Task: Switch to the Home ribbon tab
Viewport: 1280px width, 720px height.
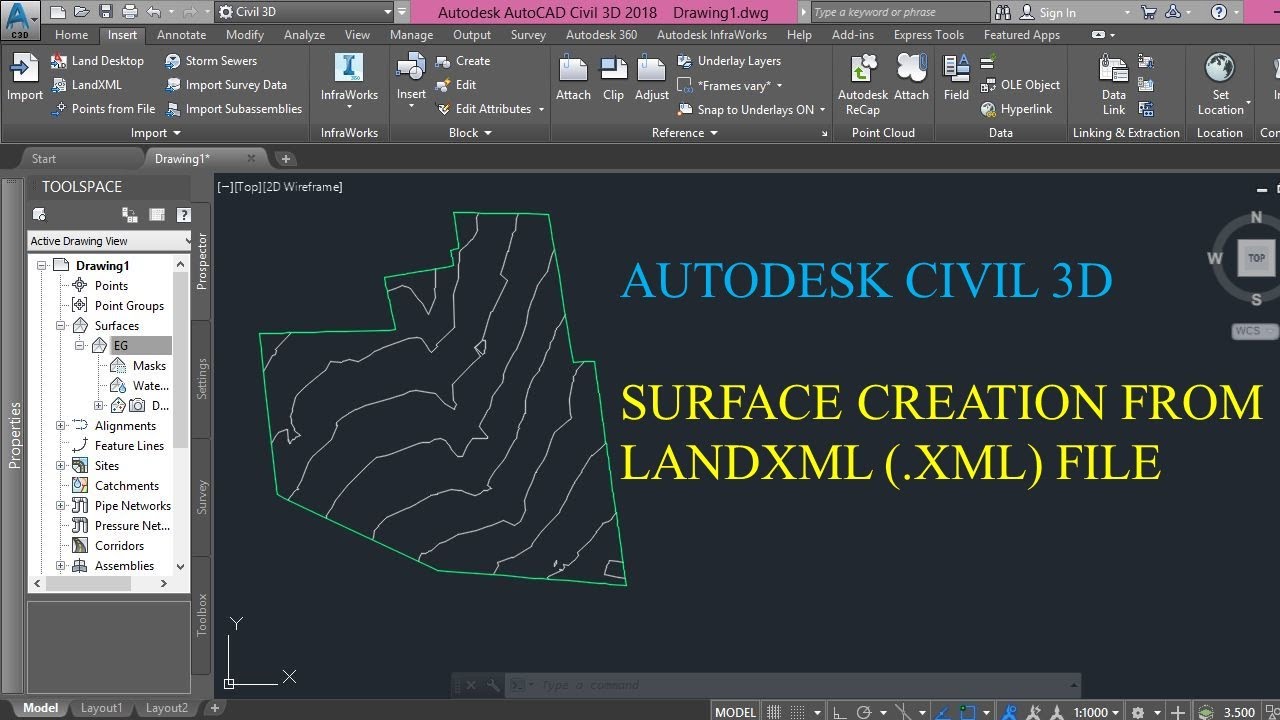Action: point(71,35)
